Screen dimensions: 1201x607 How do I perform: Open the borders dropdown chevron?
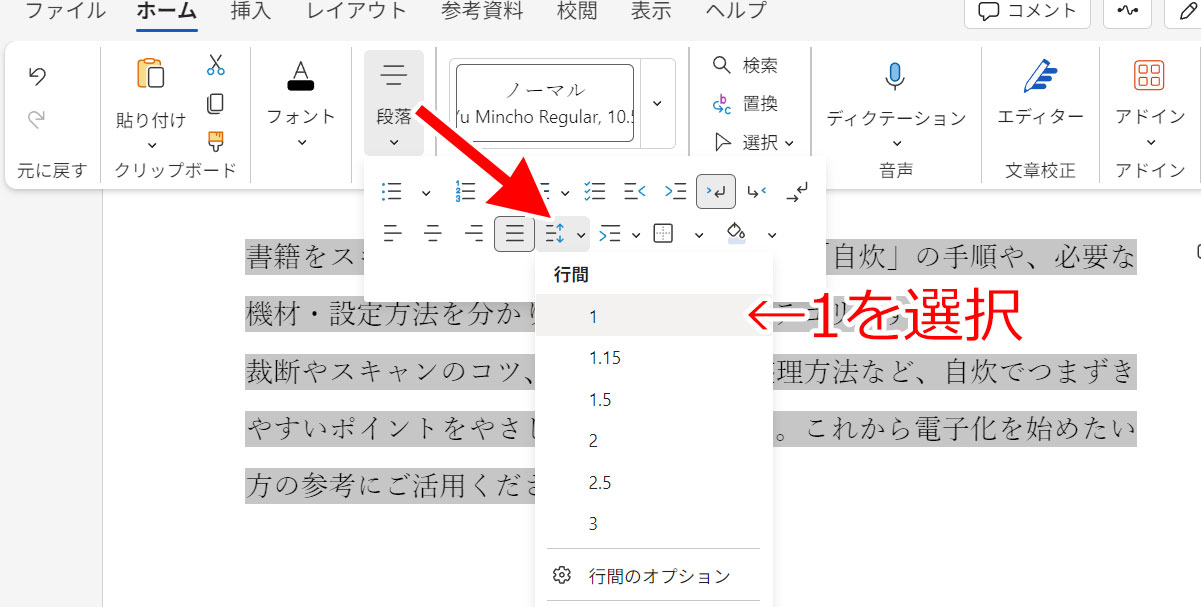coord(699,235)
